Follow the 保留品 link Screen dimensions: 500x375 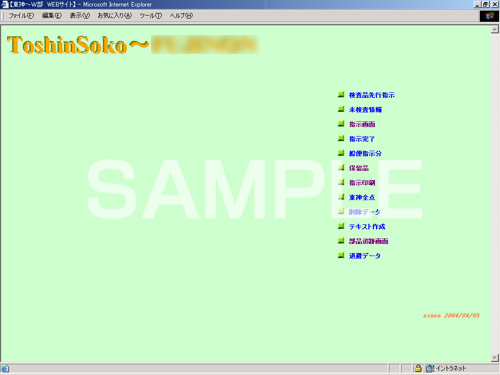359,168
